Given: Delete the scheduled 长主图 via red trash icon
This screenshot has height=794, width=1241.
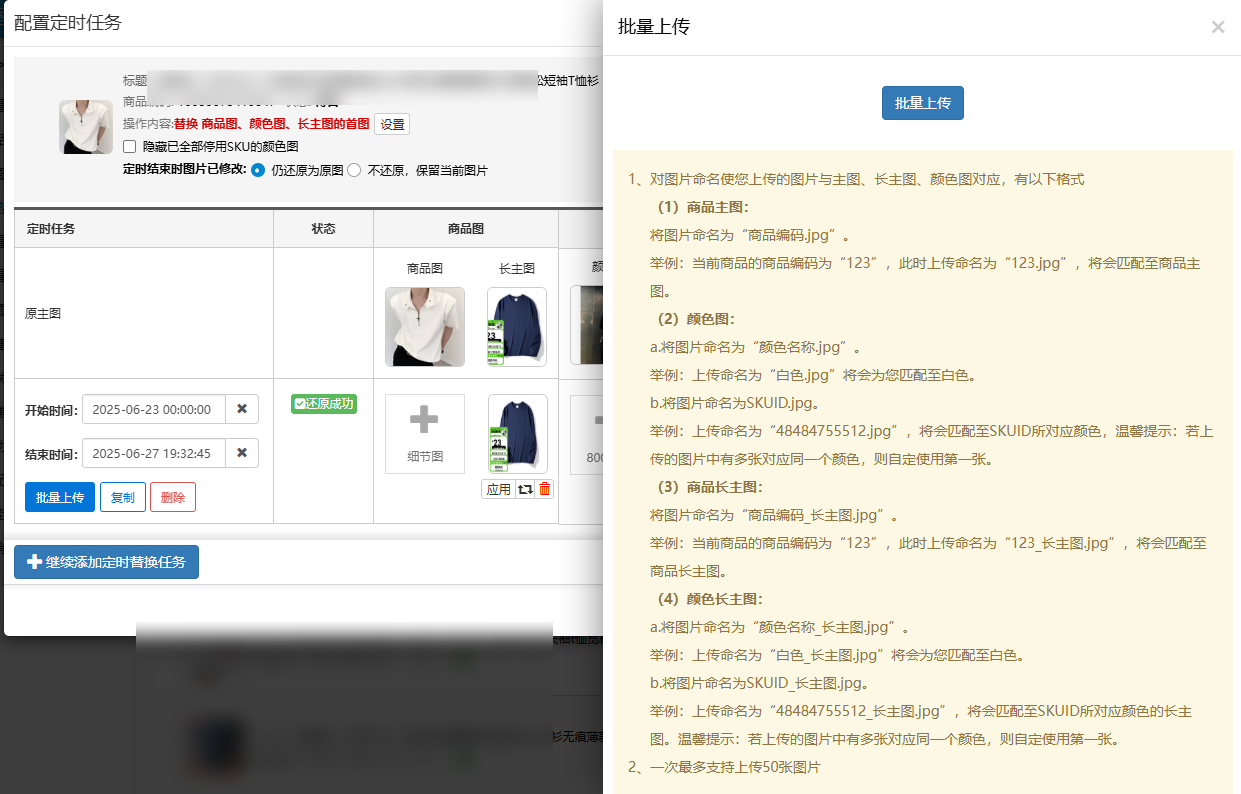Looking at the screenshot, I should [545, 489].
